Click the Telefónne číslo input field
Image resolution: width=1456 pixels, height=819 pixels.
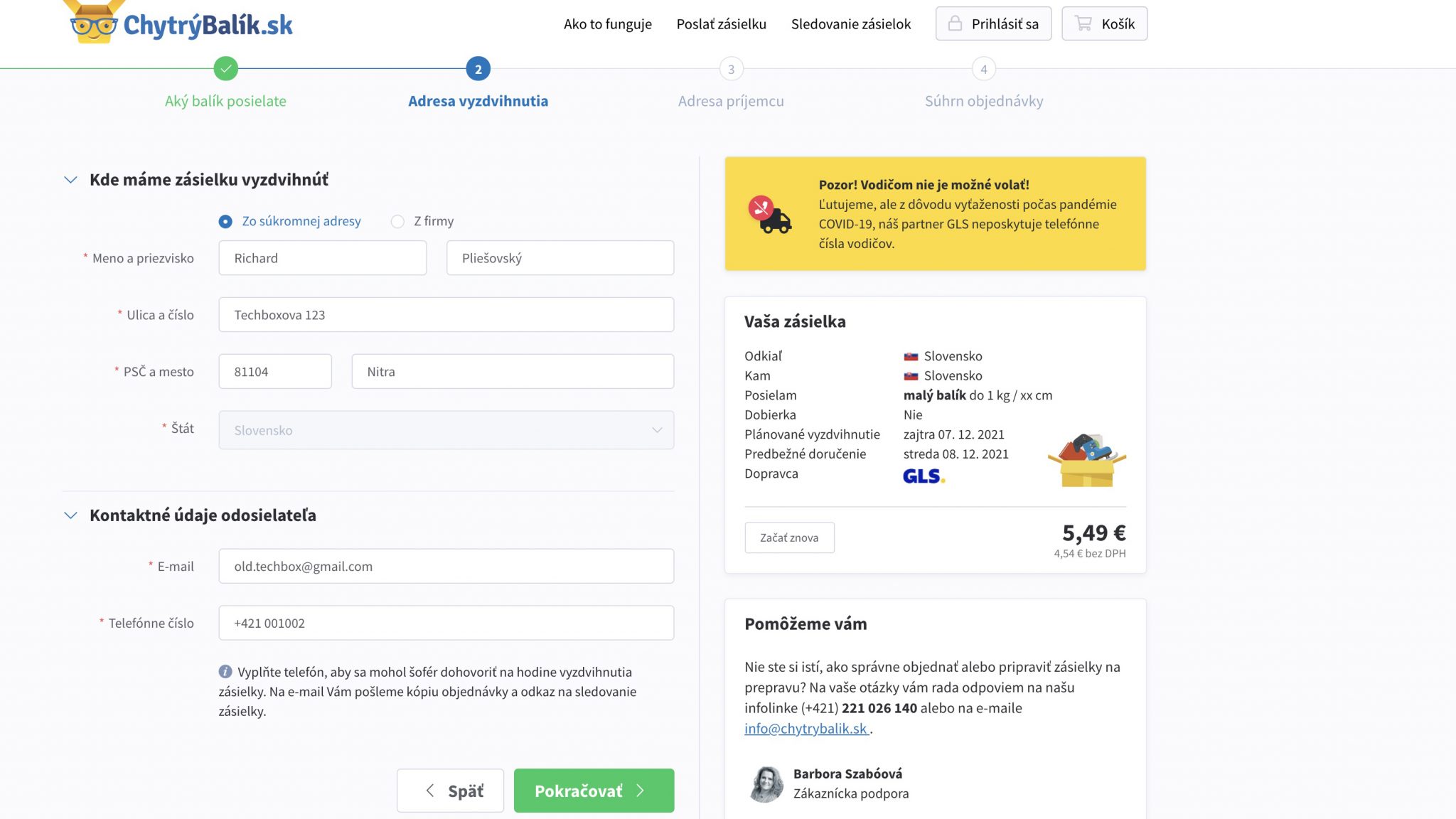tap(446, 623)
